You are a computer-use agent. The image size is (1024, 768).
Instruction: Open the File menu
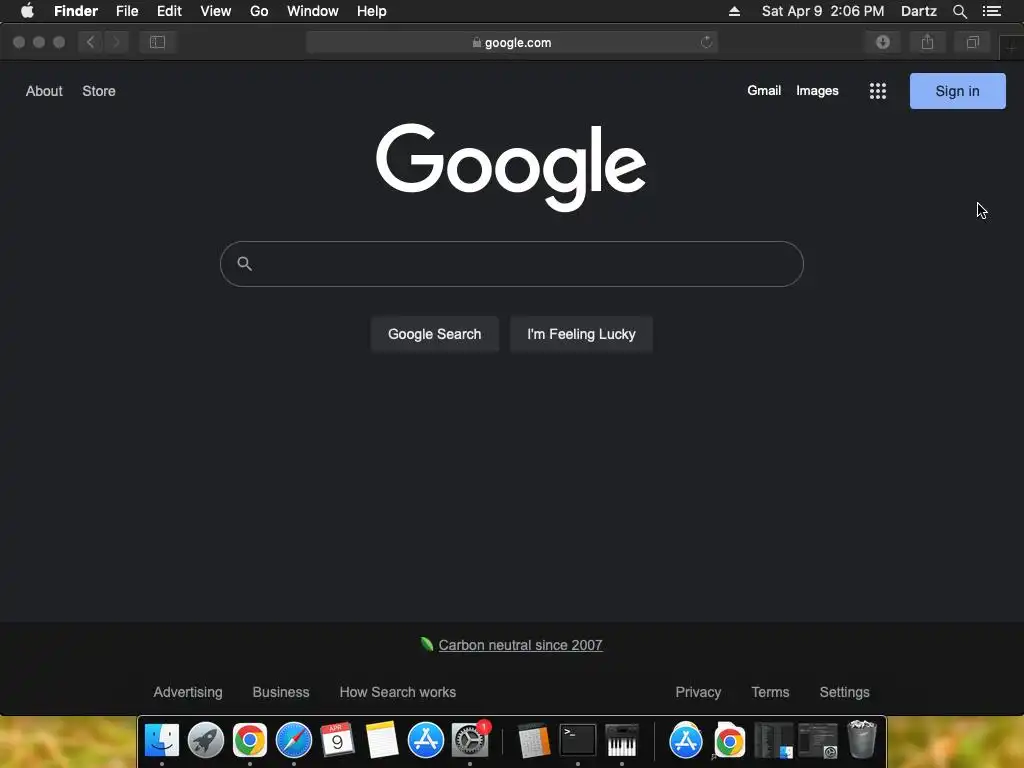(x=127, y=11)
